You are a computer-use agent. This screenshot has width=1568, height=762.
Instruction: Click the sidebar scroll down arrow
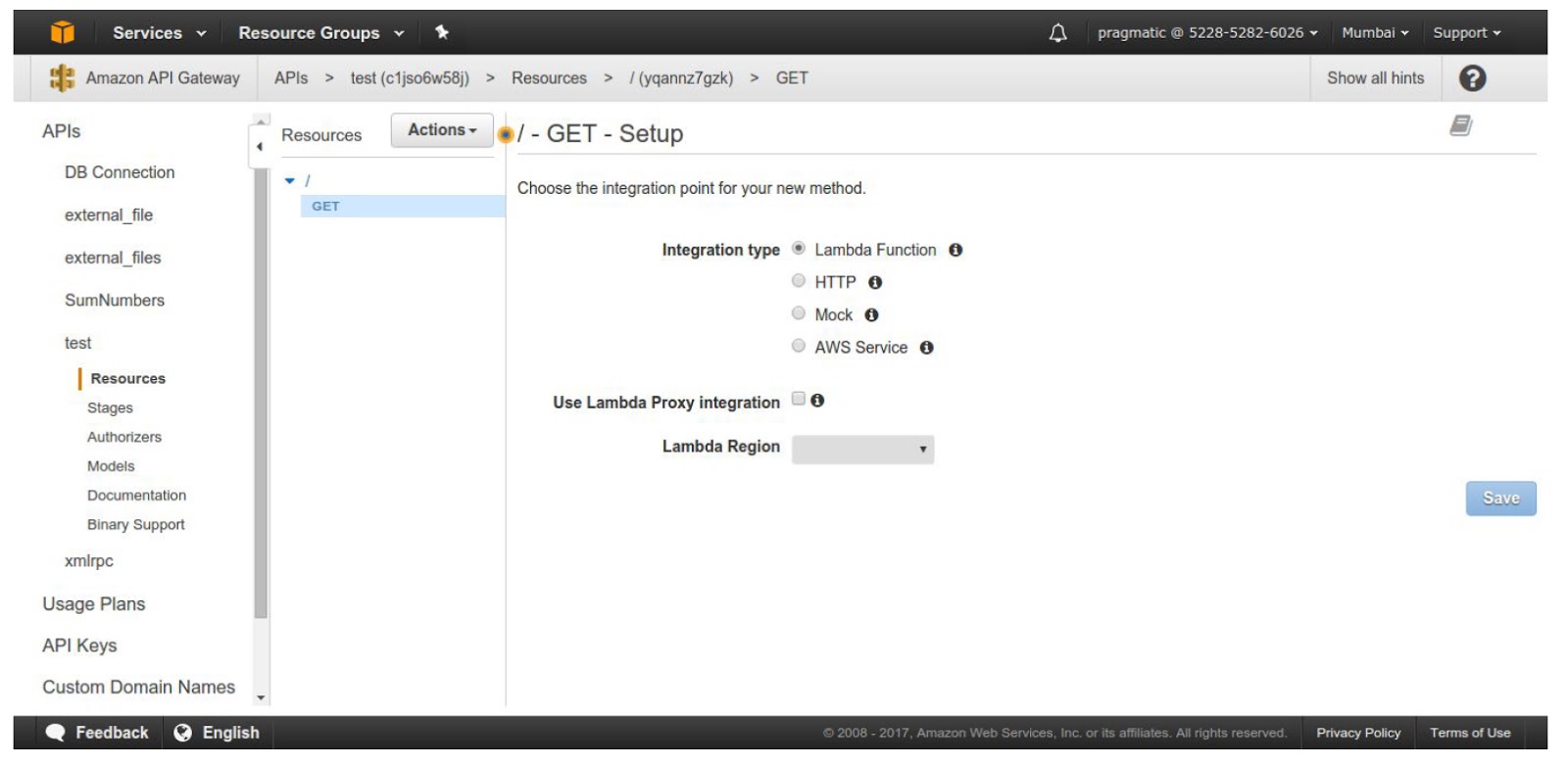[x=261, y=698]
